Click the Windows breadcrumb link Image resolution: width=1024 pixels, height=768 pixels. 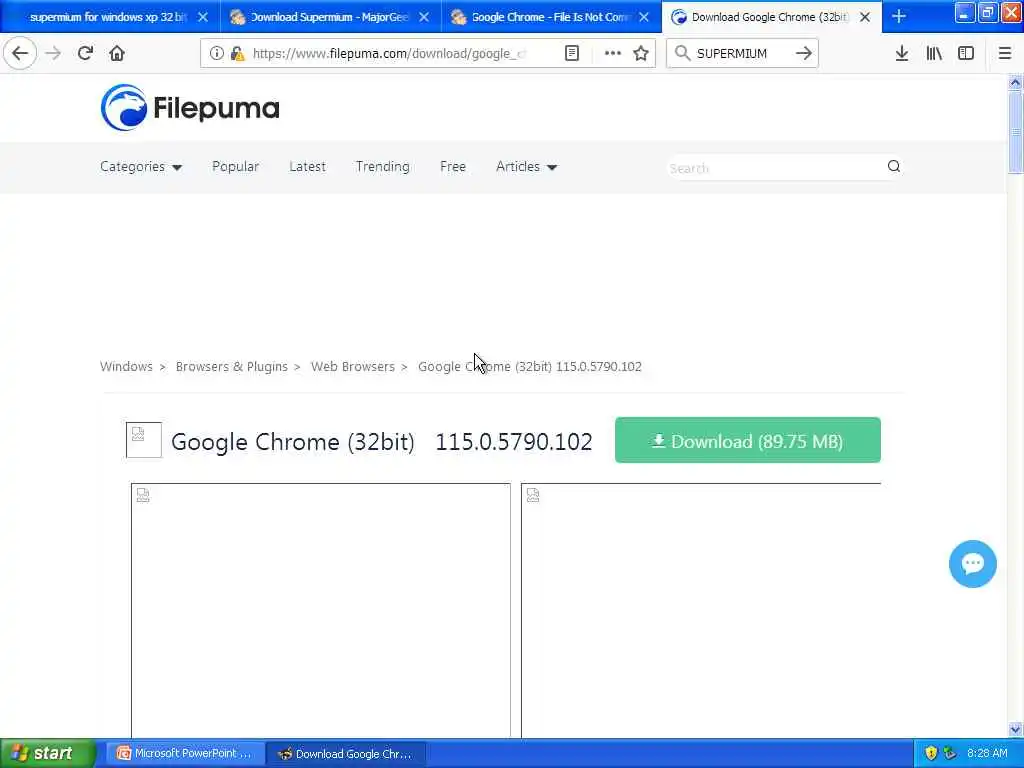(126, 366)
